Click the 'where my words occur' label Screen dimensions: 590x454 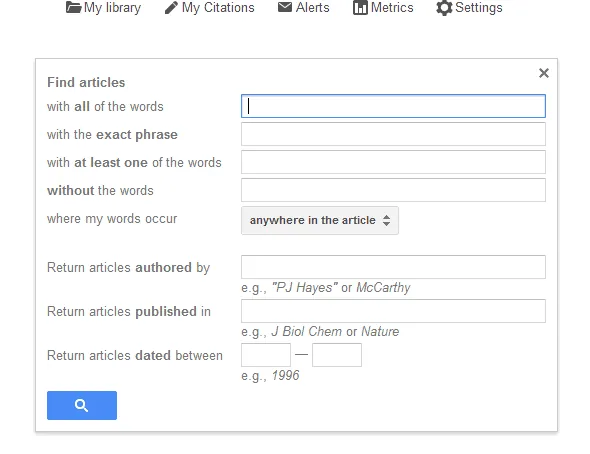click(112, 219)
